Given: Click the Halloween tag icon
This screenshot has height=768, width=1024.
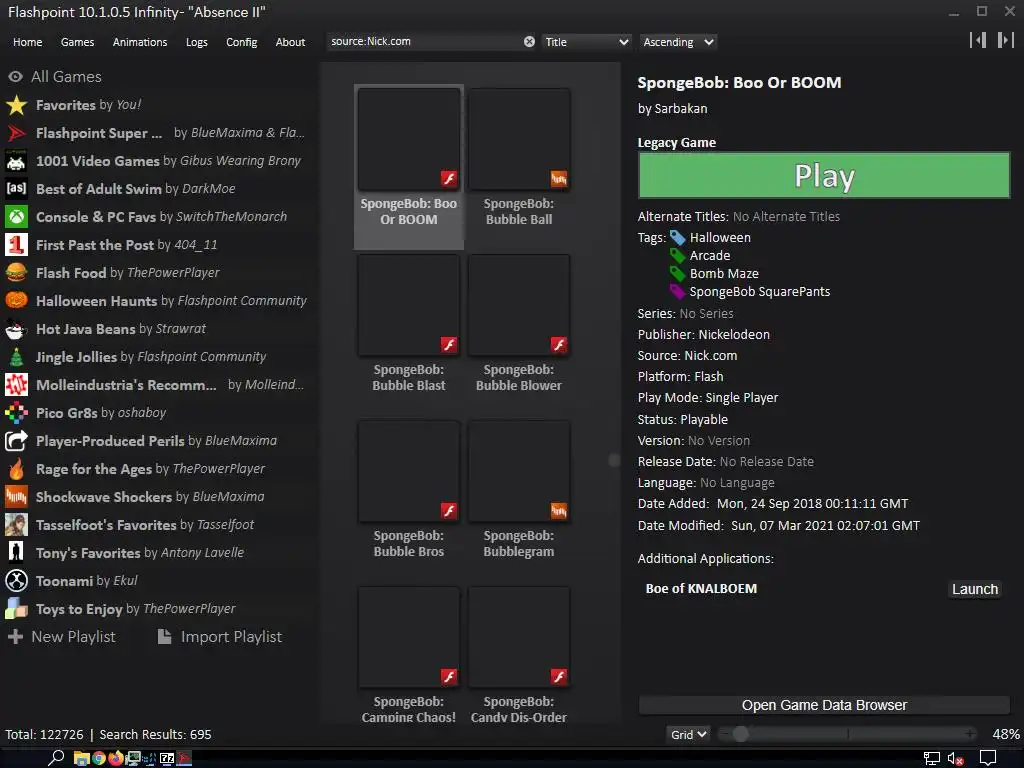Looking at the screenshot, I should coord(678,238).
